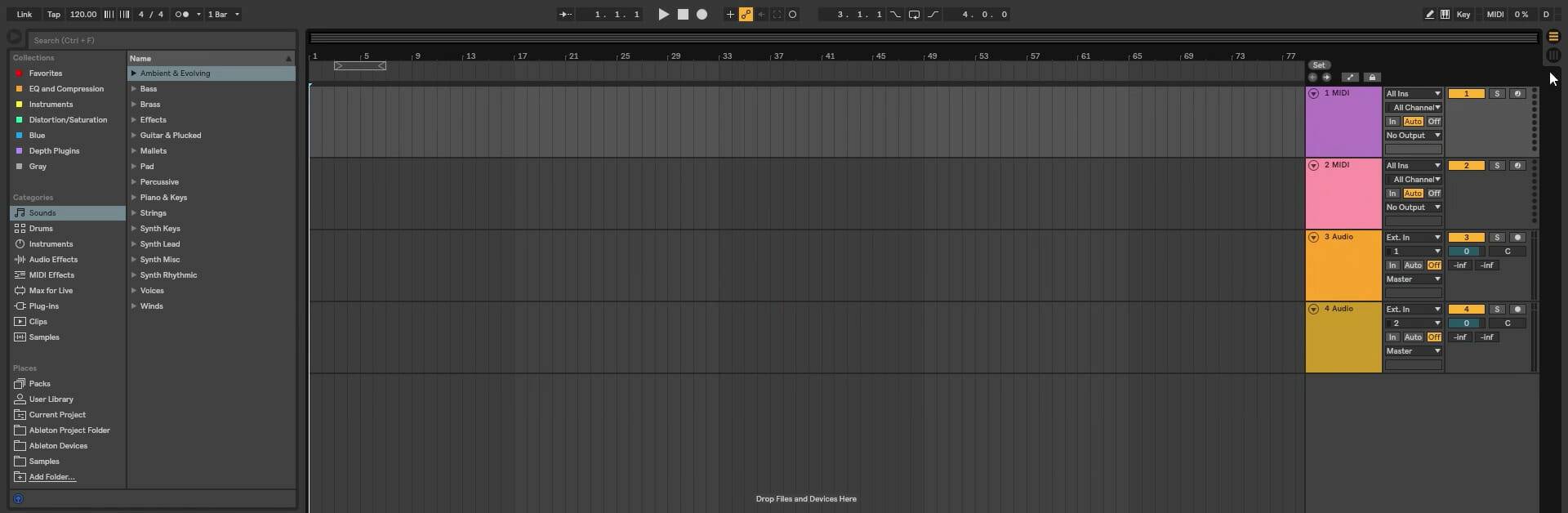Click the Add Folder... link
Viewport: 1568px width, 513px height.
pos(51,477)
